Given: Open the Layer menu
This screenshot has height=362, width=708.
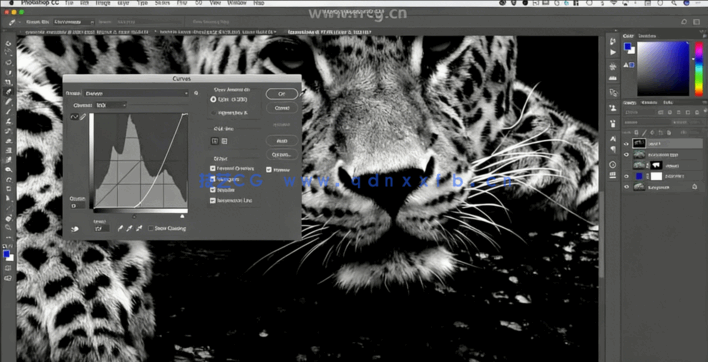Looking at the screenshot, I should (x=123, y=3).
